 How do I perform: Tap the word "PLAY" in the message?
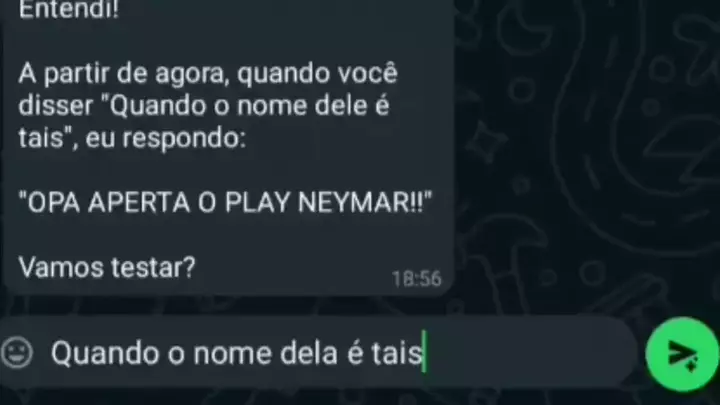257,202
